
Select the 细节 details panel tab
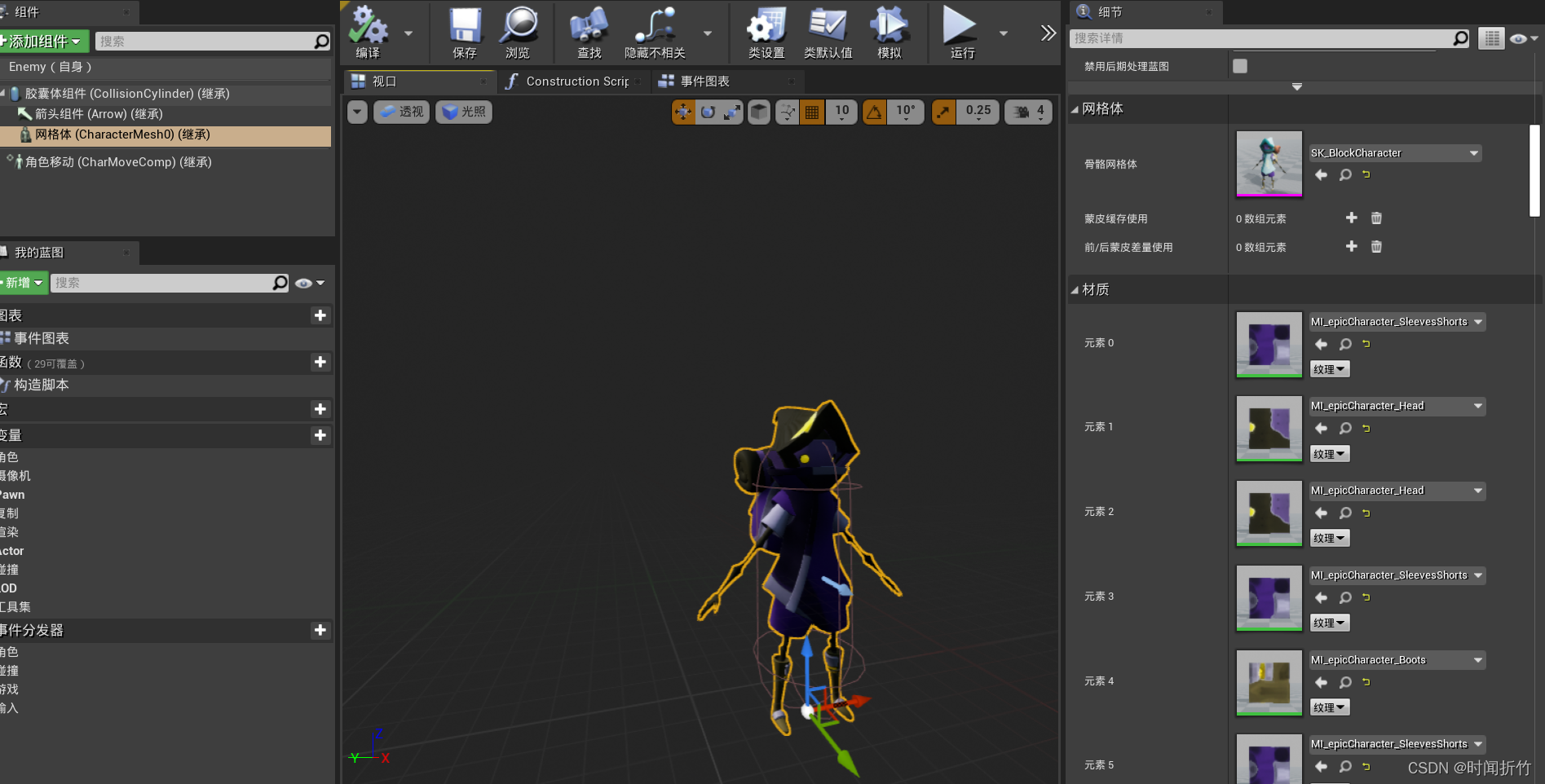1144,12
